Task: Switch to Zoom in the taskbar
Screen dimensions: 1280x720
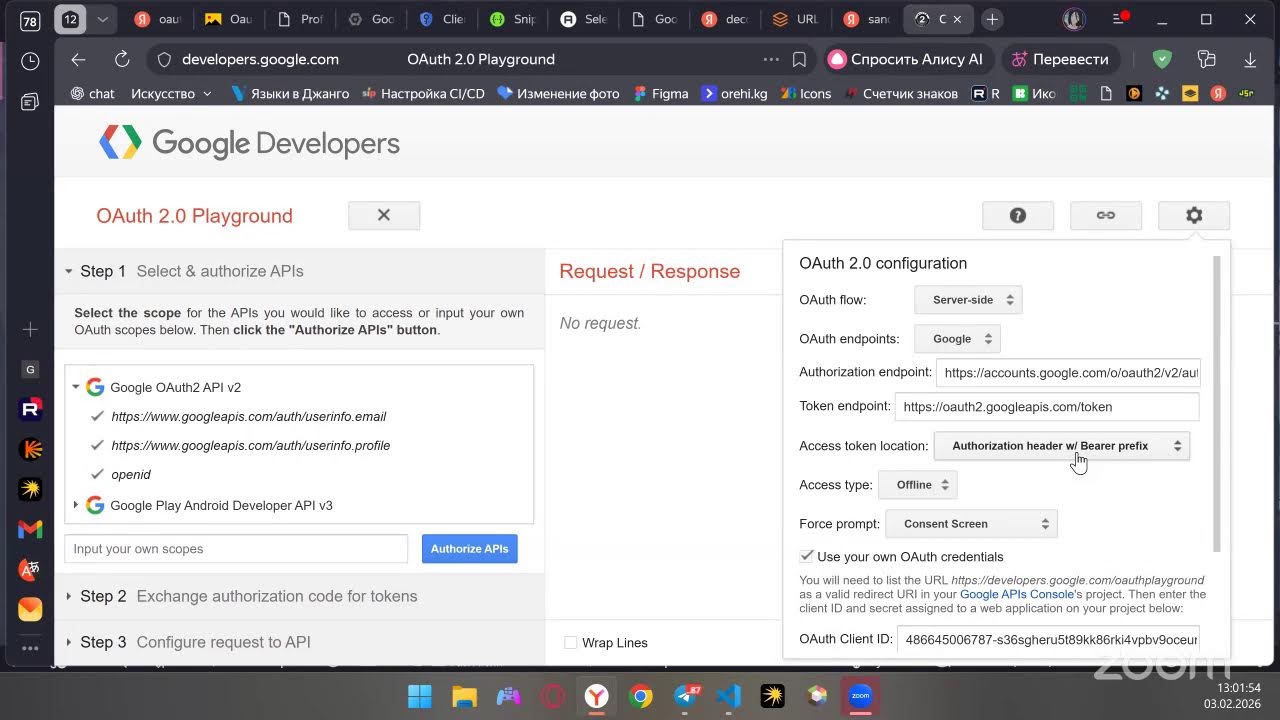Action: 860,696
